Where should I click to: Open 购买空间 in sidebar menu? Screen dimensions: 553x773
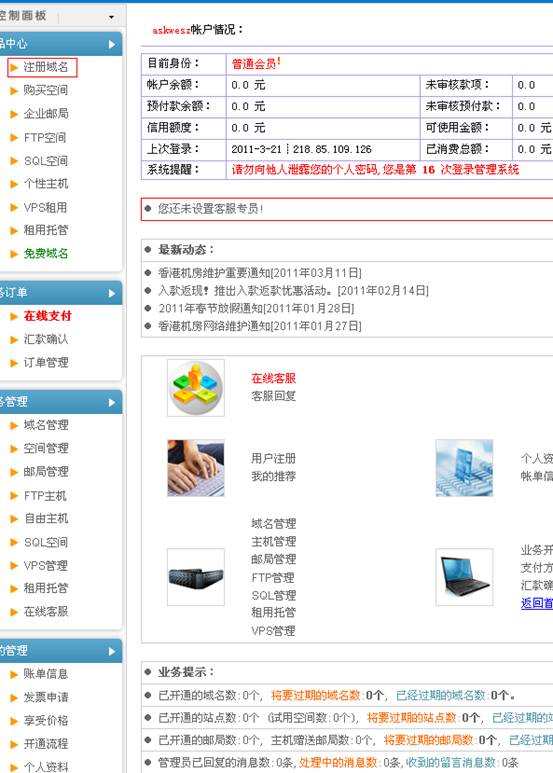(x=46, y=90)
